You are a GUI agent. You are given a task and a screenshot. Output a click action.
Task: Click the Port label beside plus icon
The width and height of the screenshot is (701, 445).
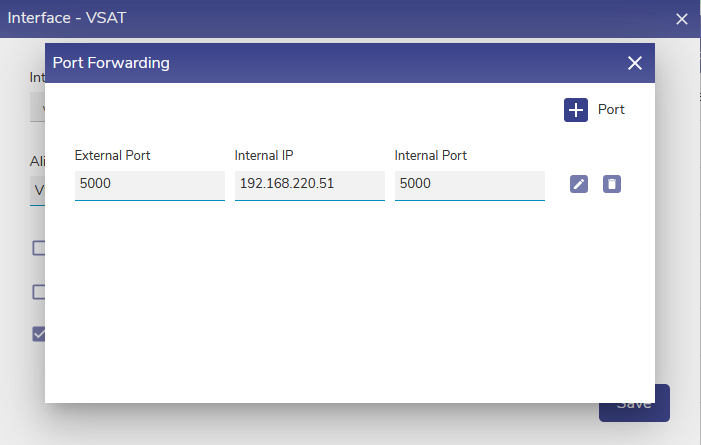coord(611,110)
